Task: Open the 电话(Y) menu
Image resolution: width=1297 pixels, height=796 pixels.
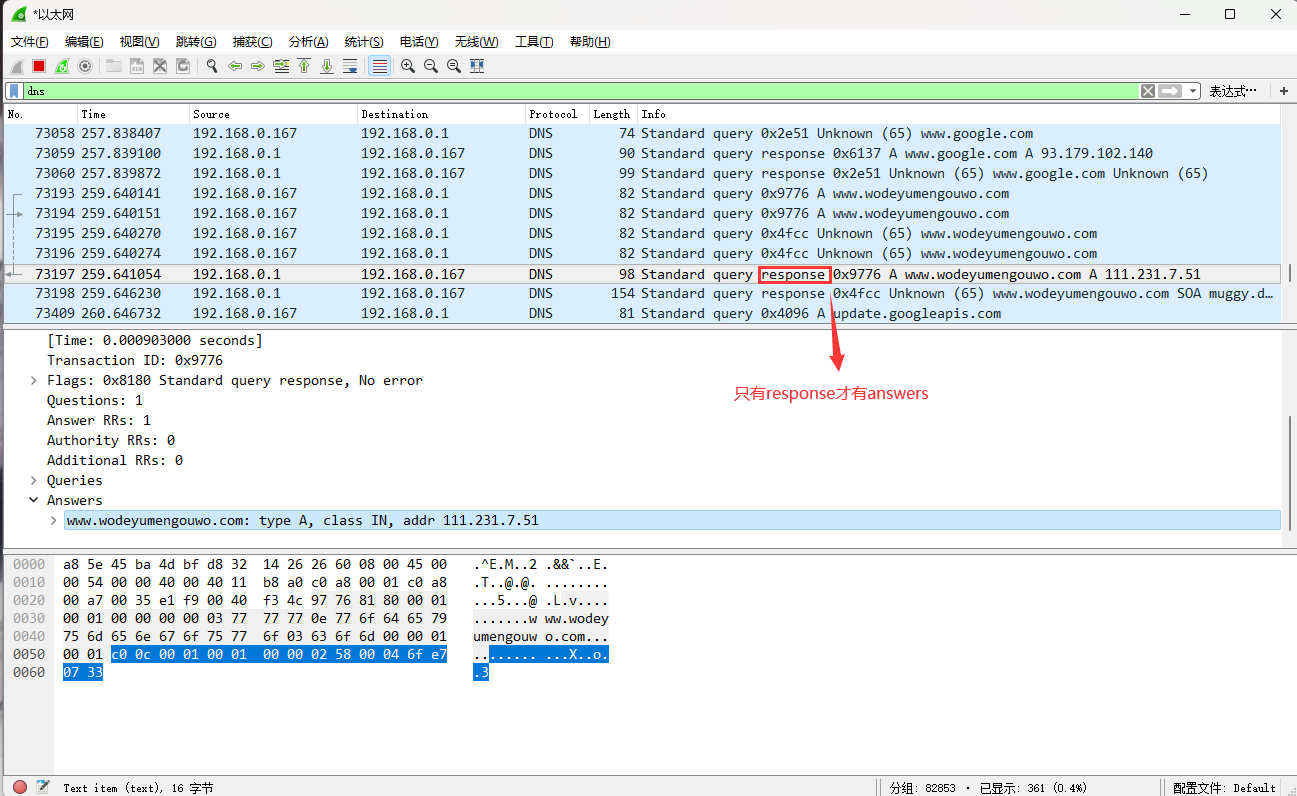Action: [x=419, y=42]
